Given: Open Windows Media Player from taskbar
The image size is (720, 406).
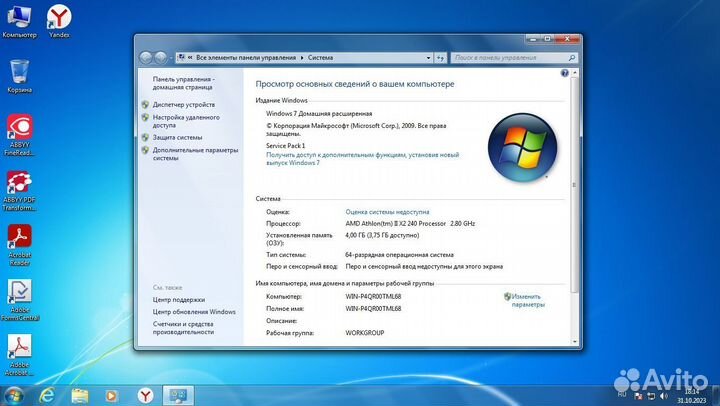Looking at the screenshot, I should 112,395.
